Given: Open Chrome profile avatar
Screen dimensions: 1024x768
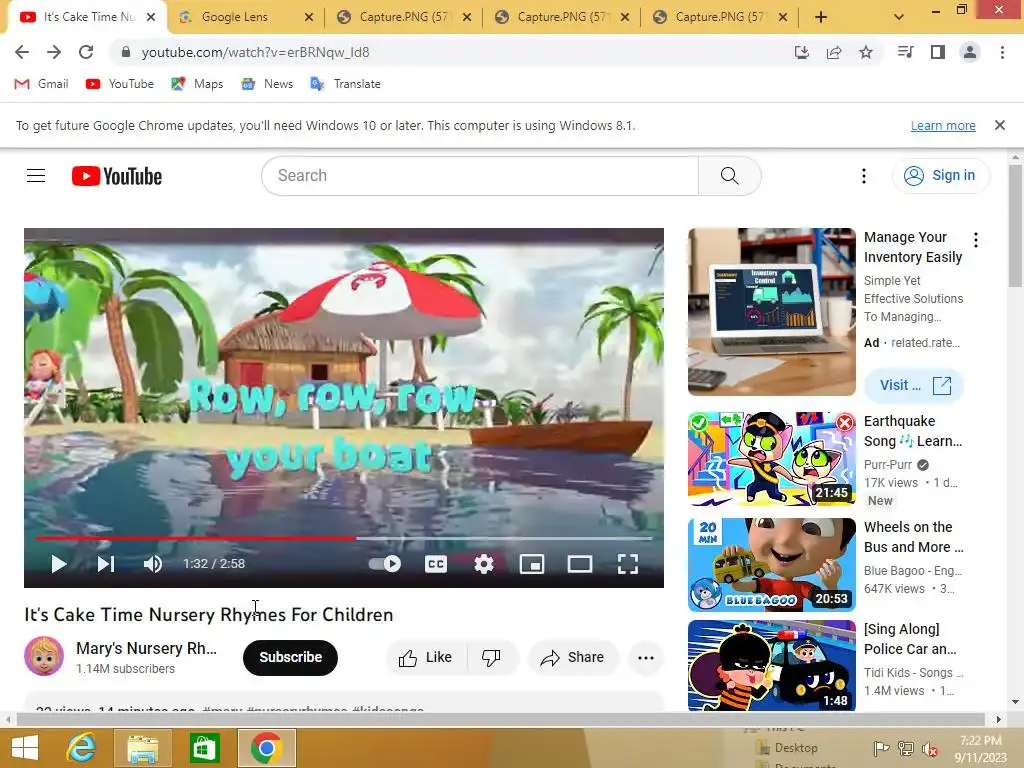Looking at the screenshot, I should coord(970,52).
